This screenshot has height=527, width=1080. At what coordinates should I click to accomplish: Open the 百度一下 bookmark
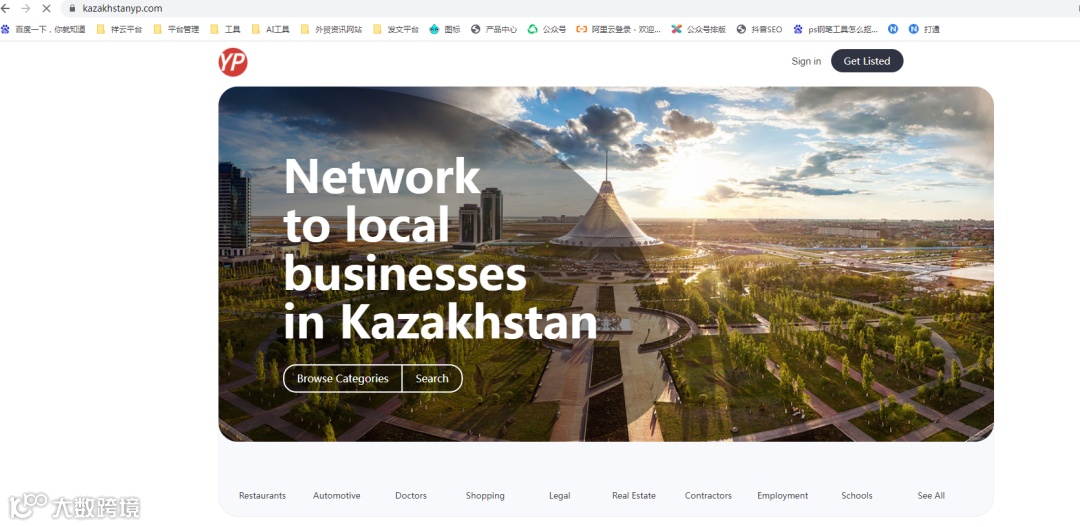(x=43, y=29)
